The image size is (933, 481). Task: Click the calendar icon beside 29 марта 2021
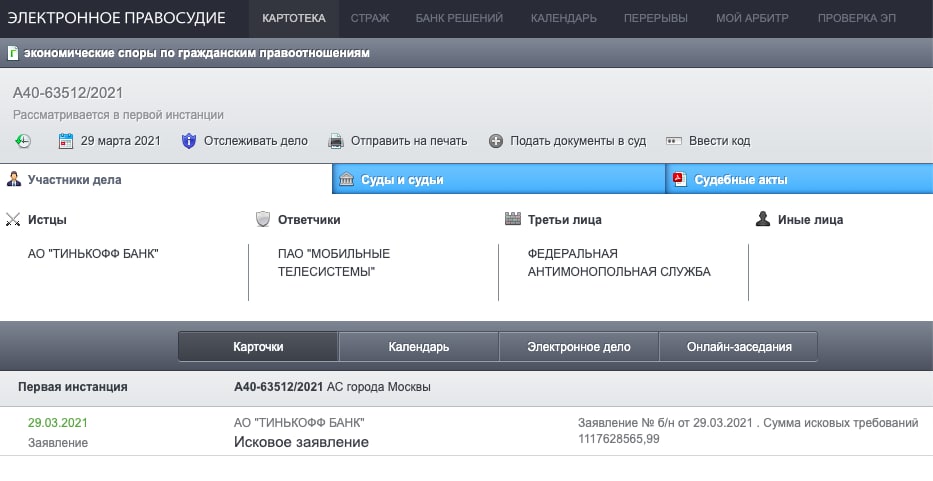pos(65,141)
